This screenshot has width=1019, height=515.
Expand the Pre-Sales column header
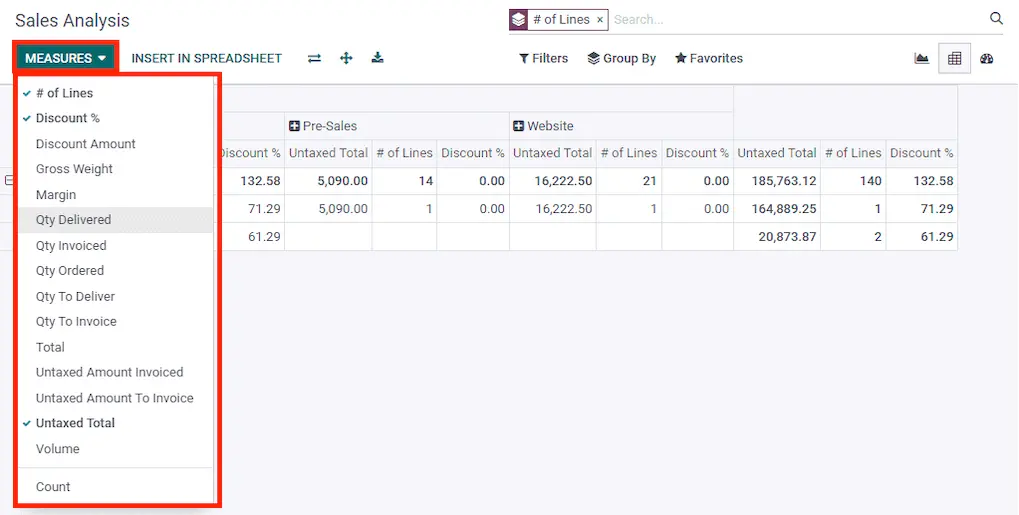click(295, 126)
